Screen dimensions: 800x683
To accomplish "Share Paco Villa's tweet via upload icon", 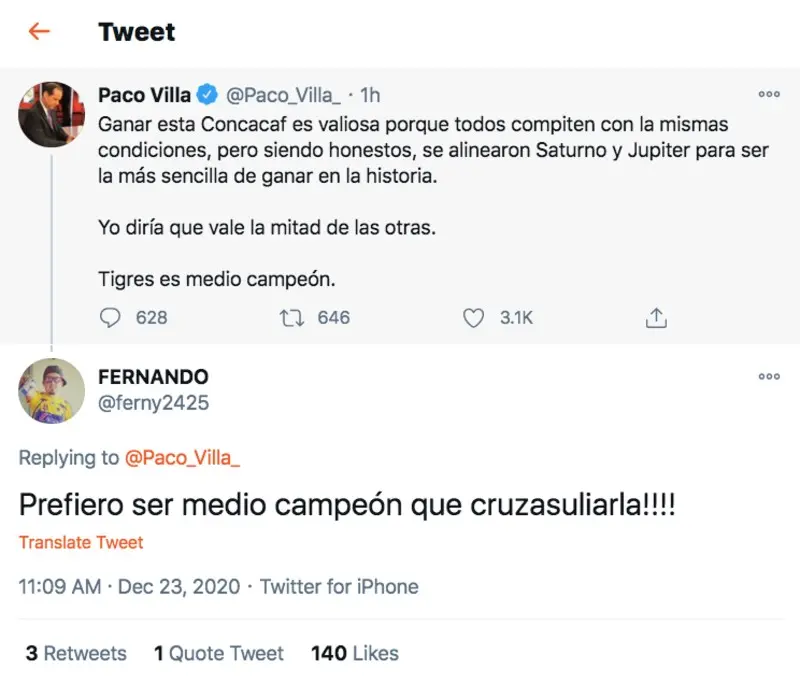I will click(x=656, y=317).
